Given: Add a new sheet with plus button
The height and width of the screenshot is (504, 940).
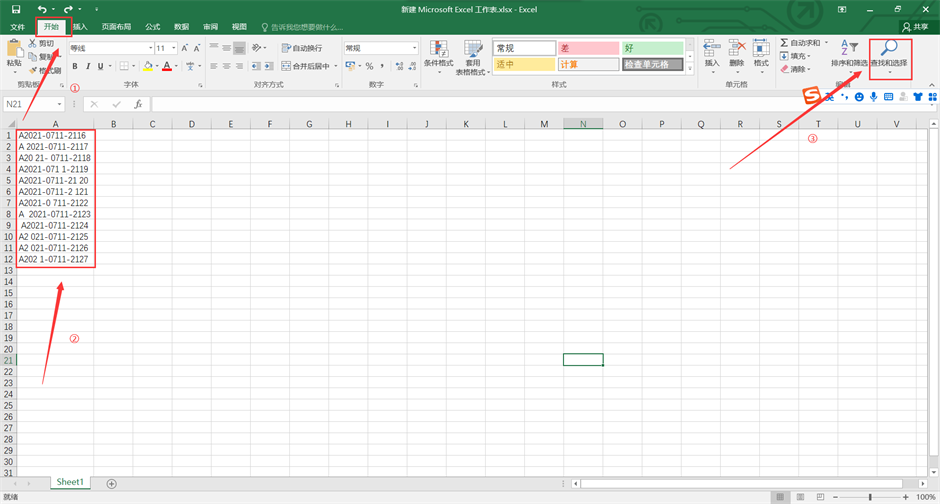Looking at the screenshot, I should coord(111,483).
